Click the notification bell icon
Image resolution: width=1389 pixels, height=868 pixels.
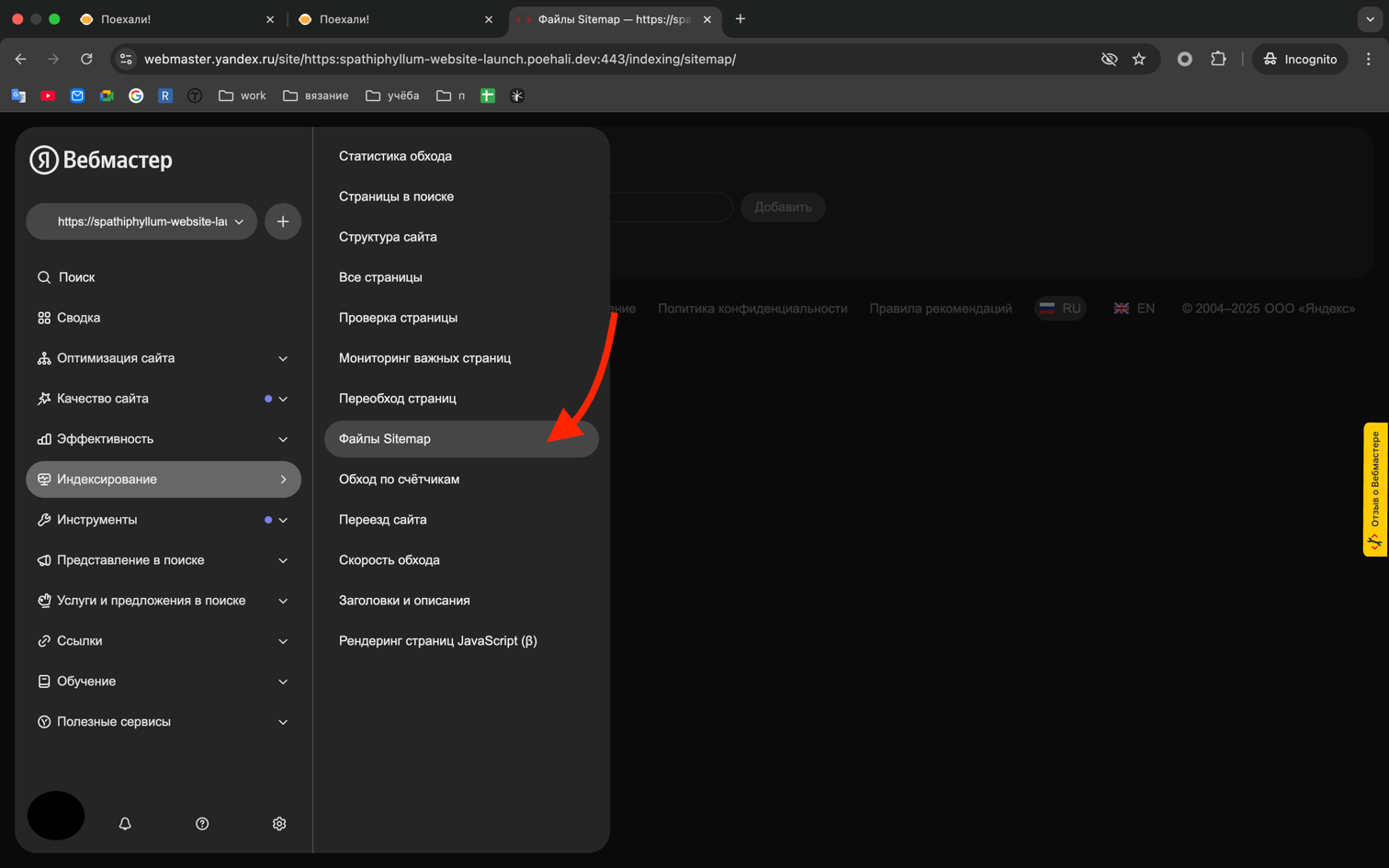click(x=125, y=824)
